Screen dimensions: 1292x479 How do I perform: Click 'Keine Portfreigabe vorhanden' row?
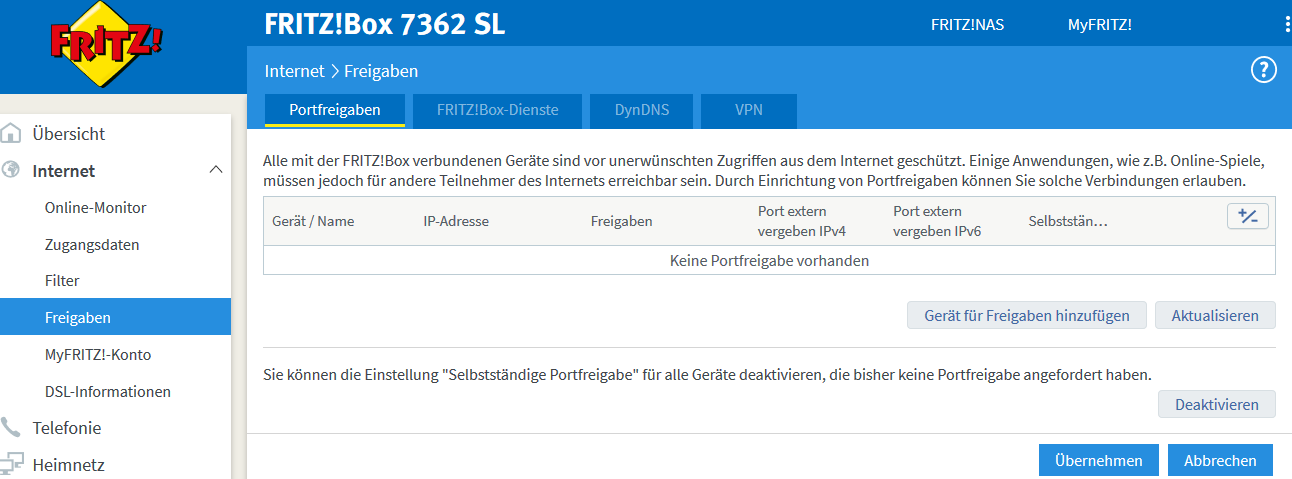coord(769,260)
